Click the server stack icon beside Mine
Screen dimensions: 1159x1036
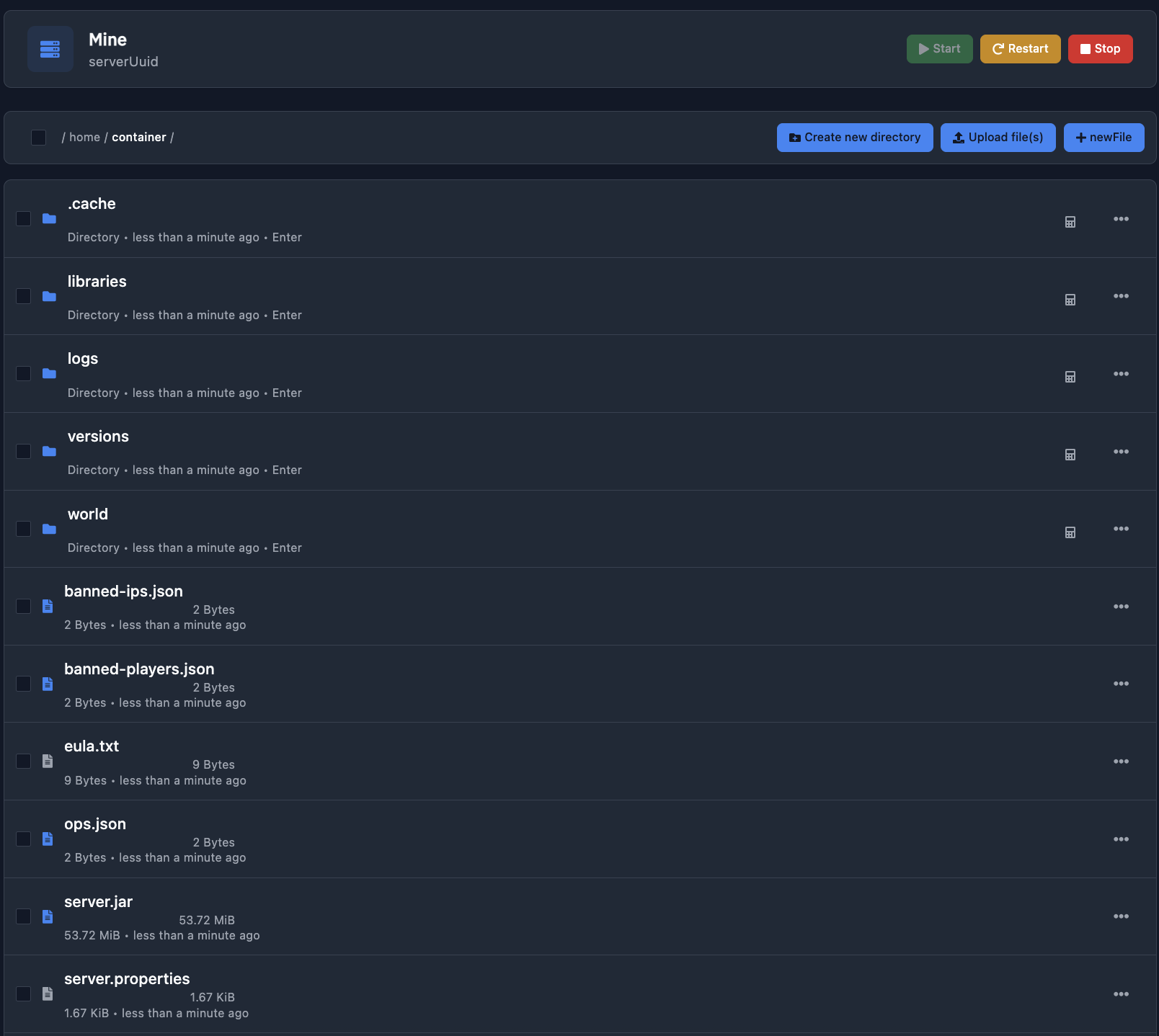tap(50, 49)
